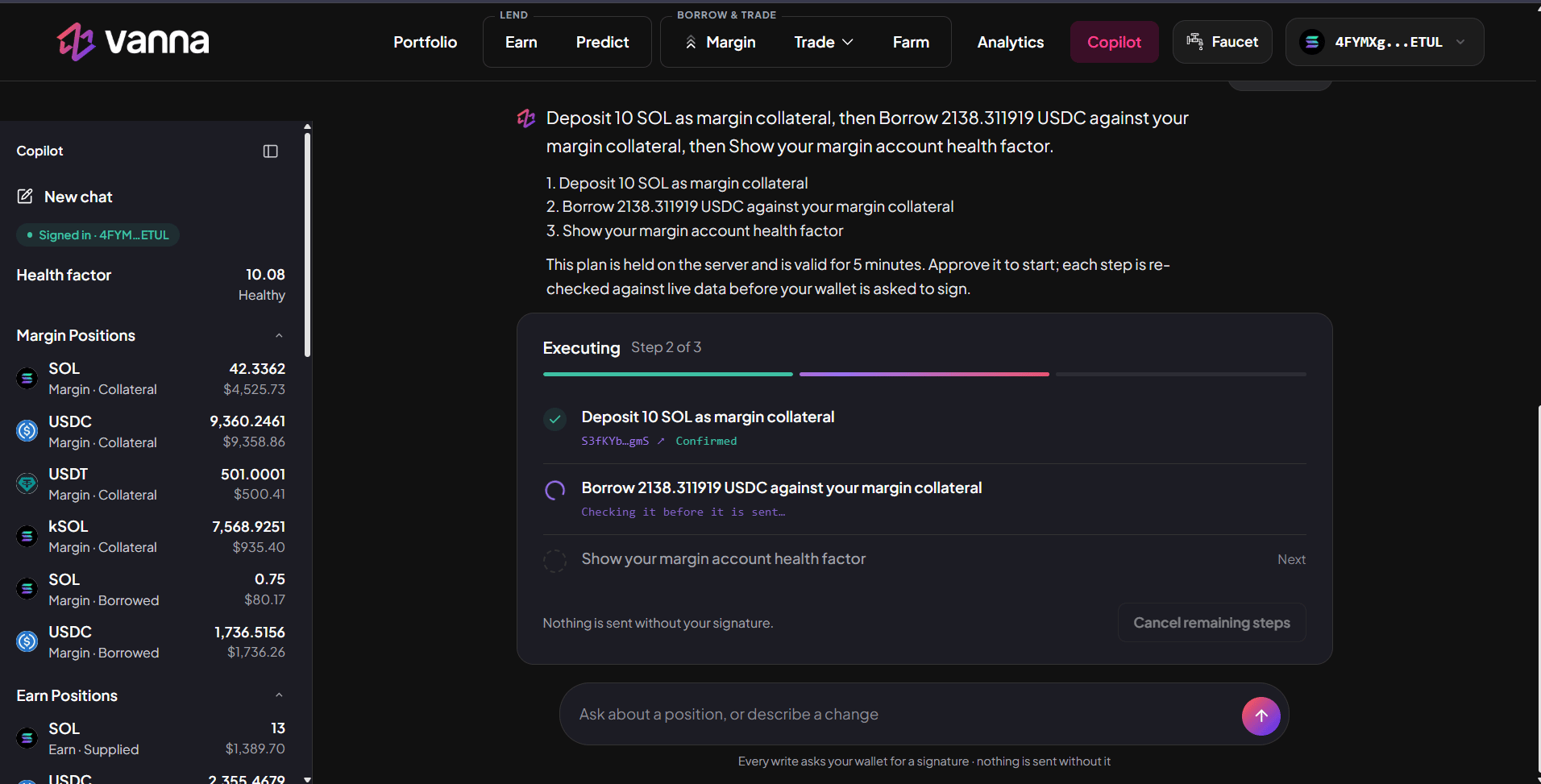Select the SOL 13 Earn Supplied row
The image size is (1541, 784).
point(151,738)
